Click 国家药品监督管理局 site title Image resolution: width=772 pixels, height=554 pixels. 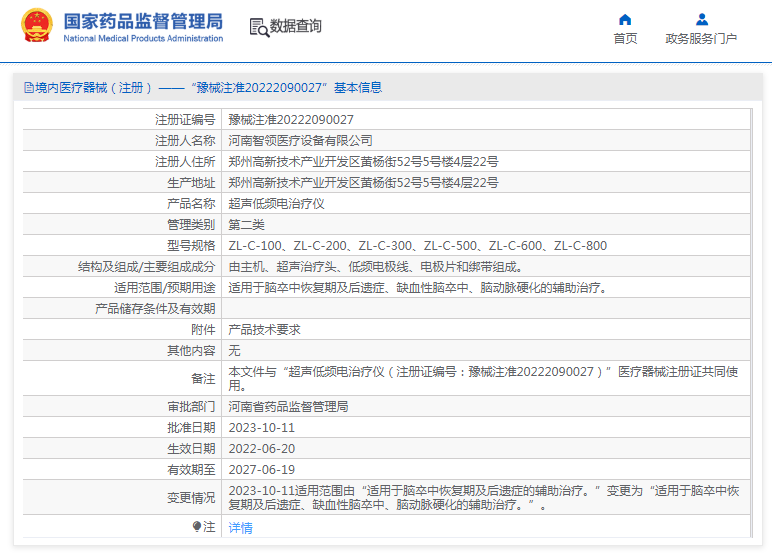(143, 21)
